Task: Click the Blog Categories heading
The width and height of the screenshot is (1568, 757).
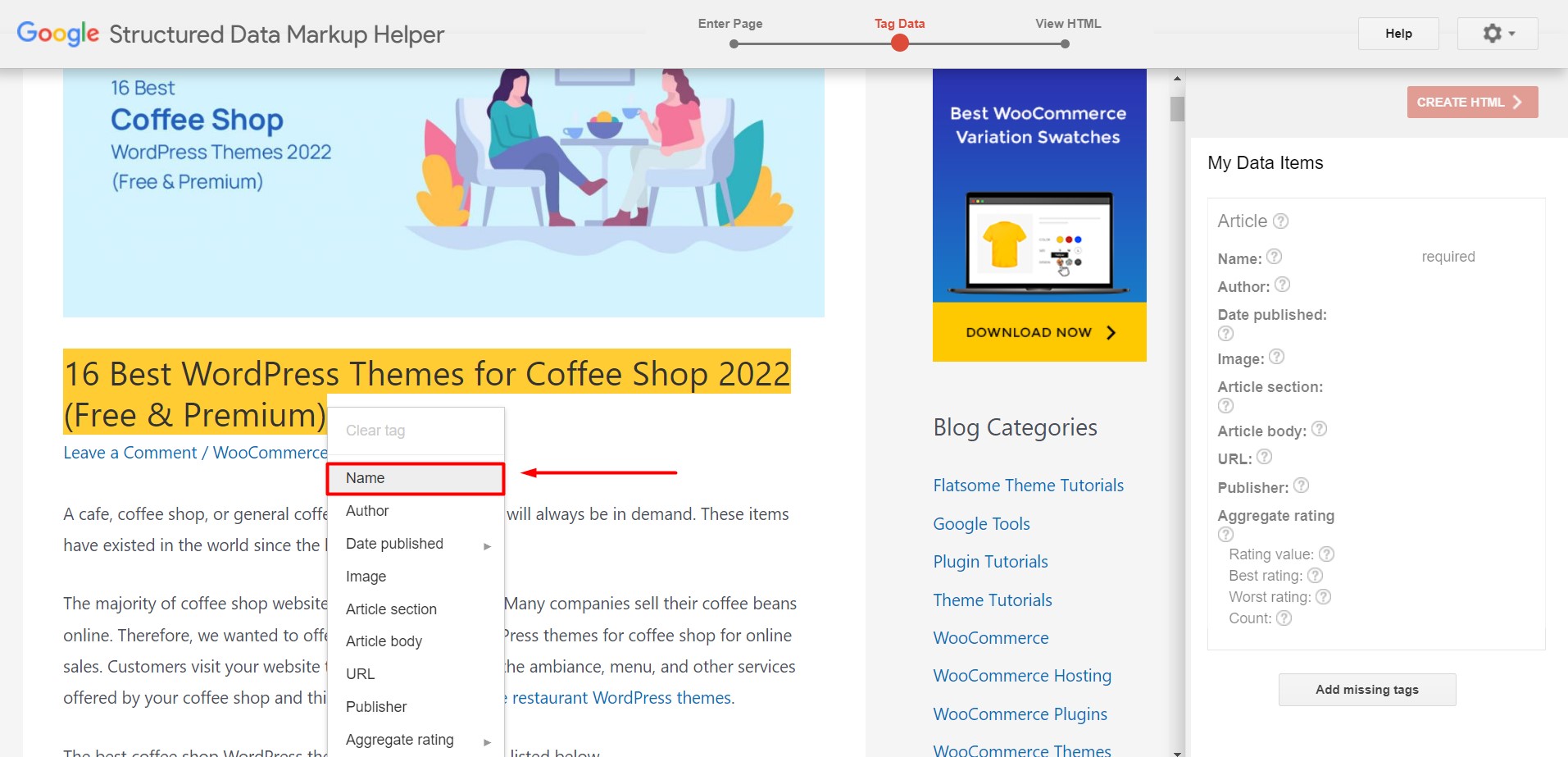Action: click(1015, 427)
